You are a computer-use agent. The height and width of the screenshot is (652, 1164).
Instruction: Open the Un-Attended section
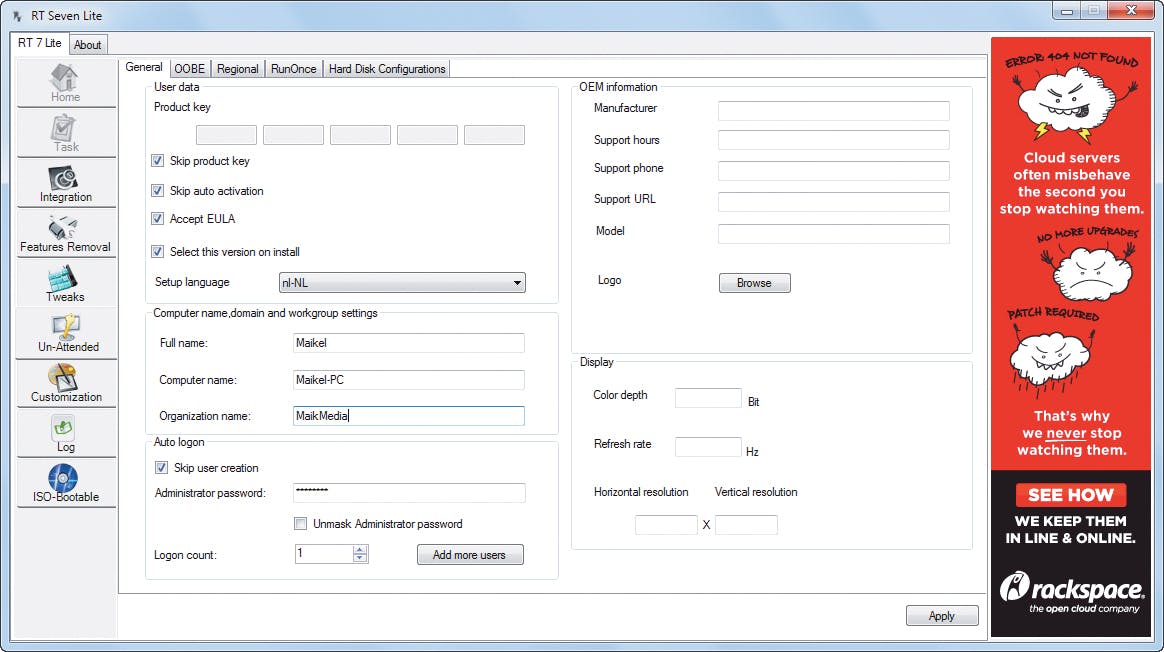65,333
